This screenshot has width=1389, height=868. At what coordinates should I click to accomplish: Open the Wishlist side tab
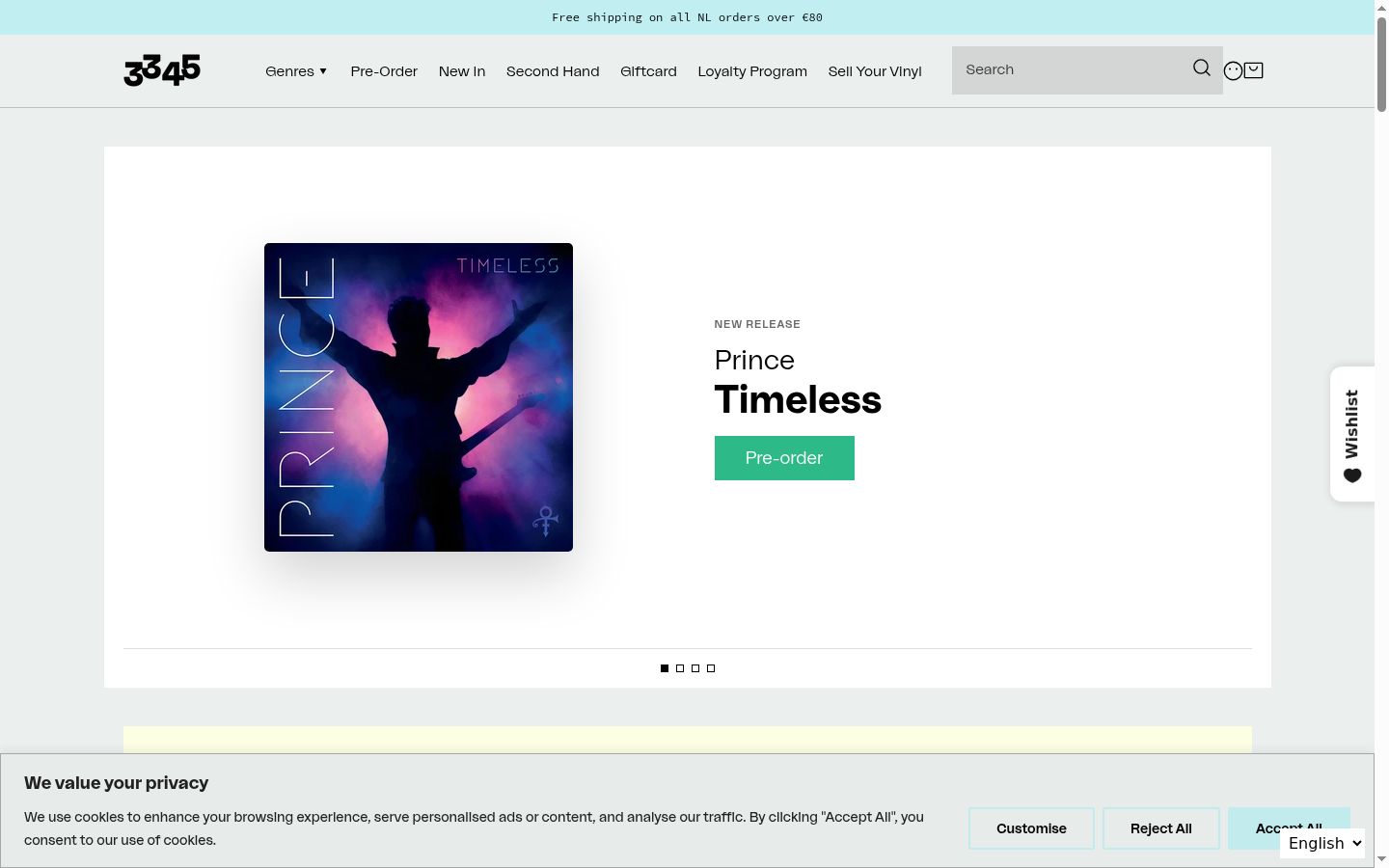click(x=1352, y=434)
